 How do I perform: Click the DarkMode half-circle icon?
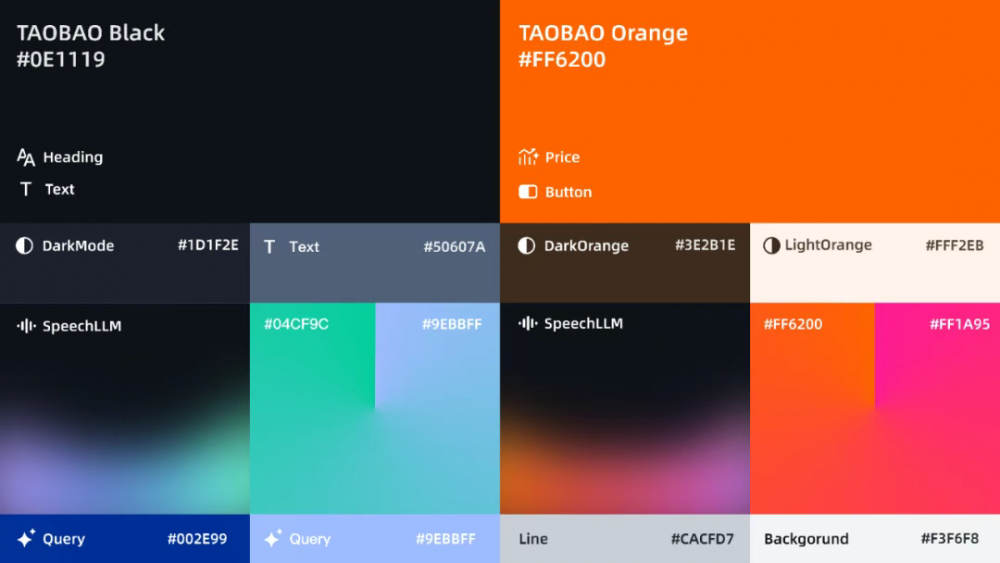click(x=25, y=246)
